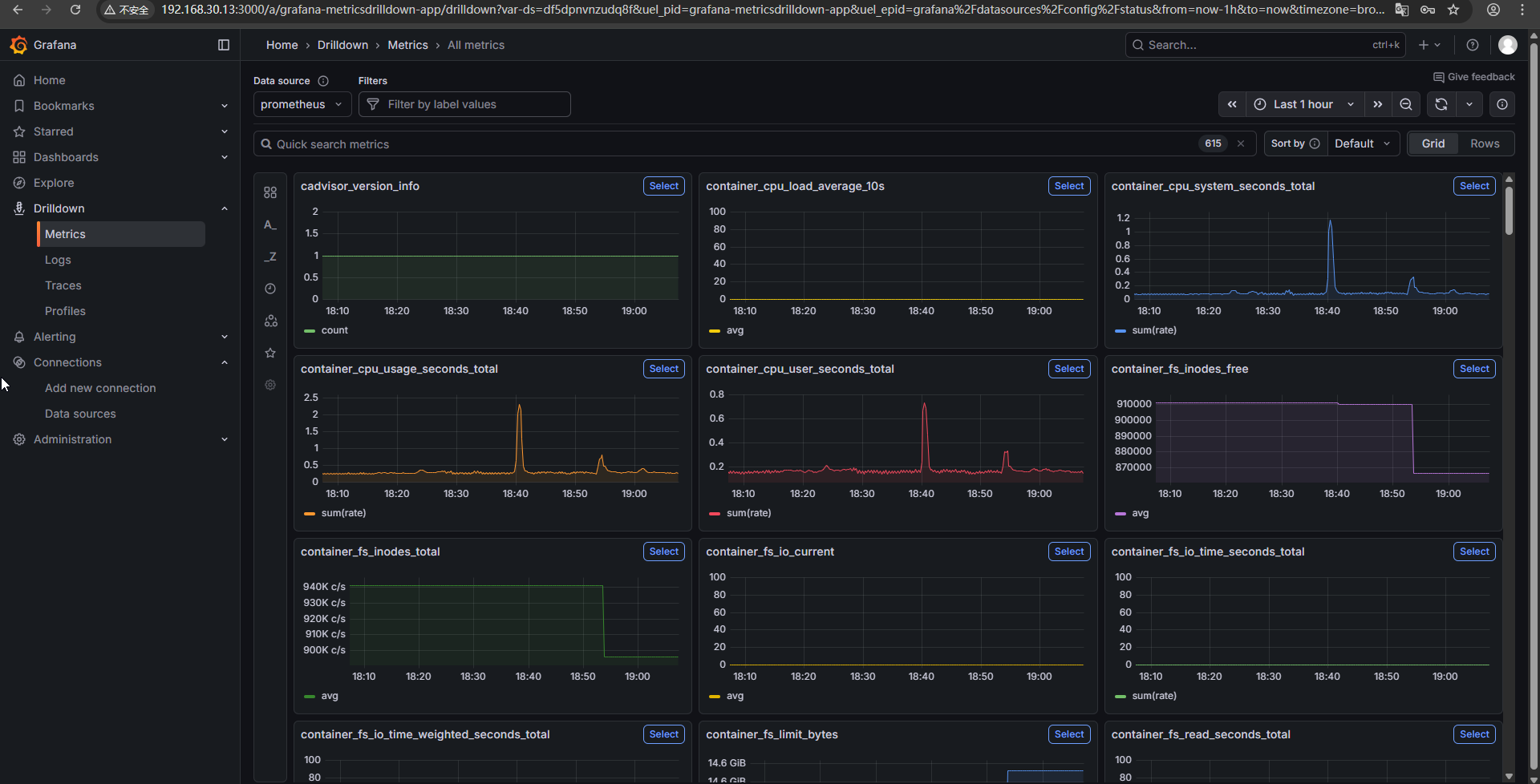Refresh the dashboard data
The height and width of the screenshot is (784, 1540).
(1441, 104)
